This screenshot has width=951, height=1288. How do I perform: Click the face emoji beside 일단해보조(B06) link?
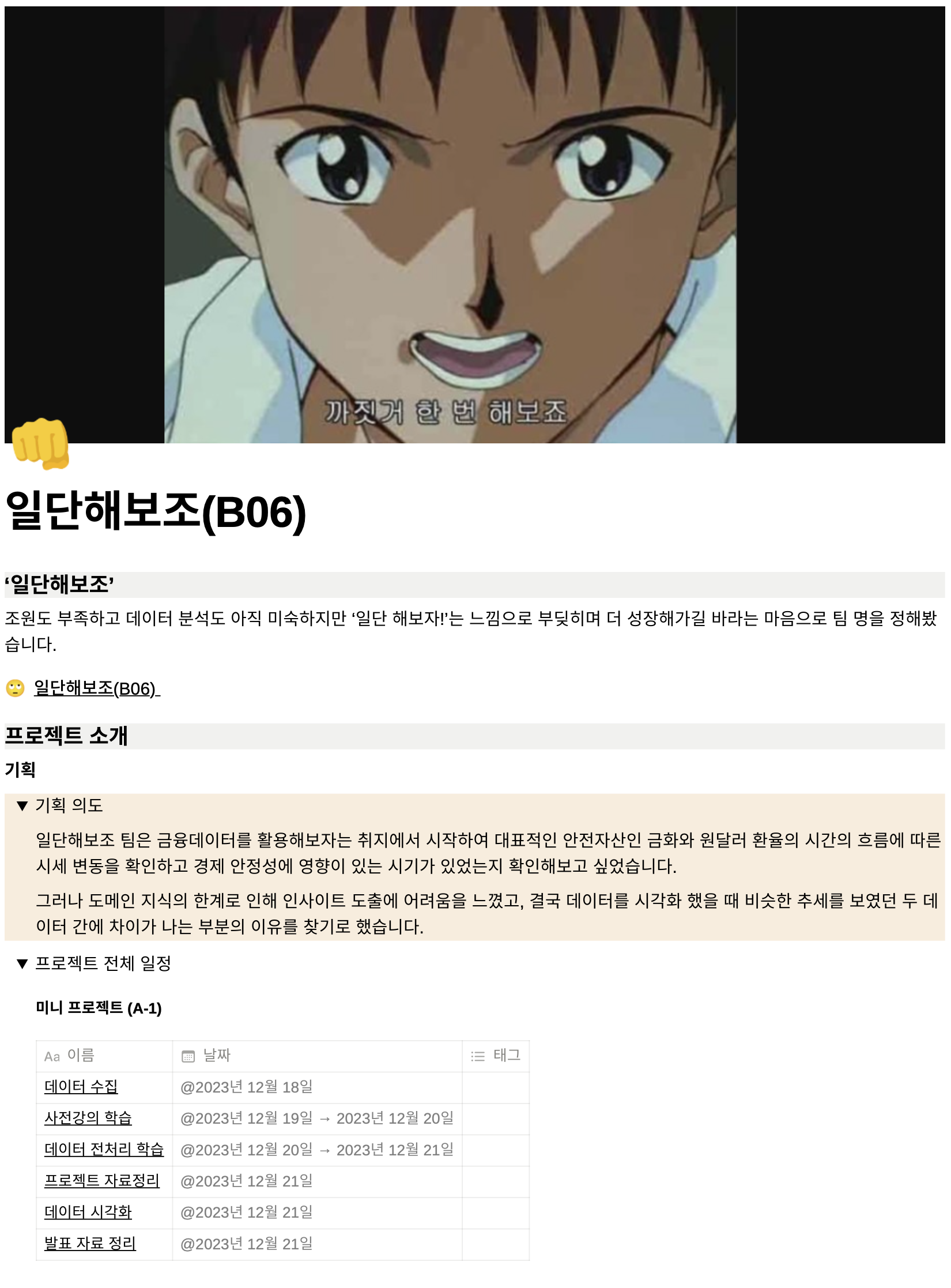pos(15,688)
